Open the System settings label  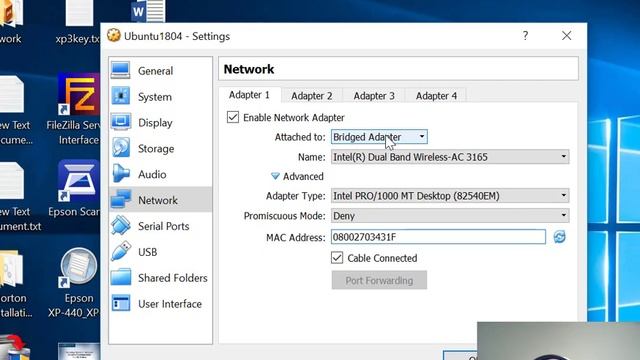coord(155,97)
